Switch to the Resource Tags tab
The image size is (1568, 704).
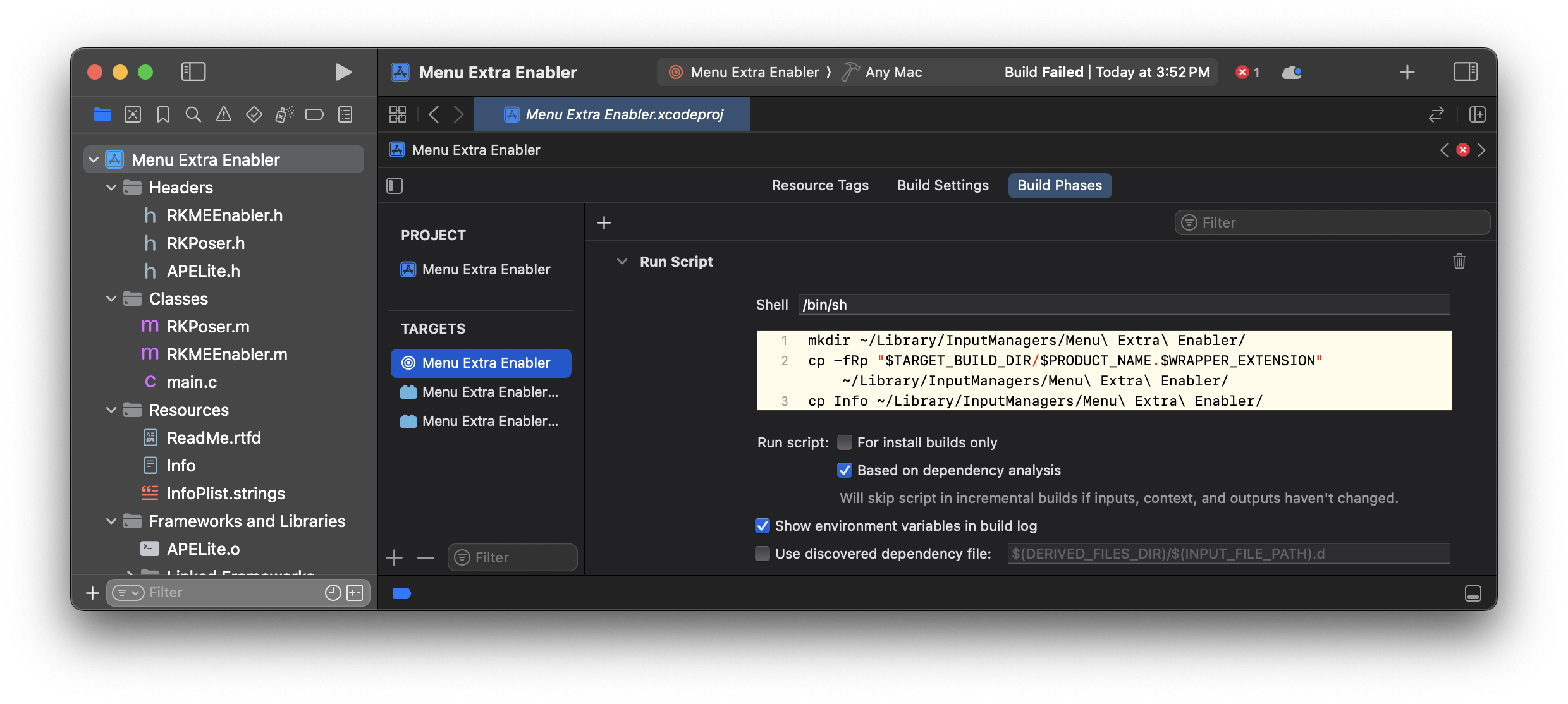tap(820, 185)
